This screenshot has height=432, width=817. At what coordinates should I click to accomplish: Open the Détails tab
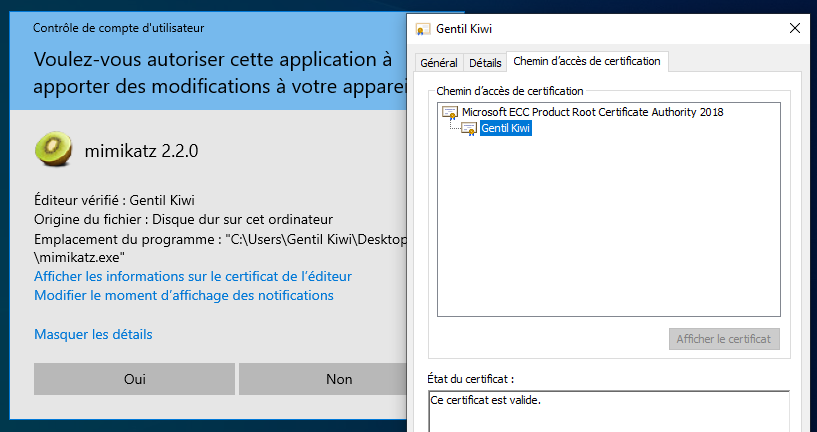[x=485, y=63]
